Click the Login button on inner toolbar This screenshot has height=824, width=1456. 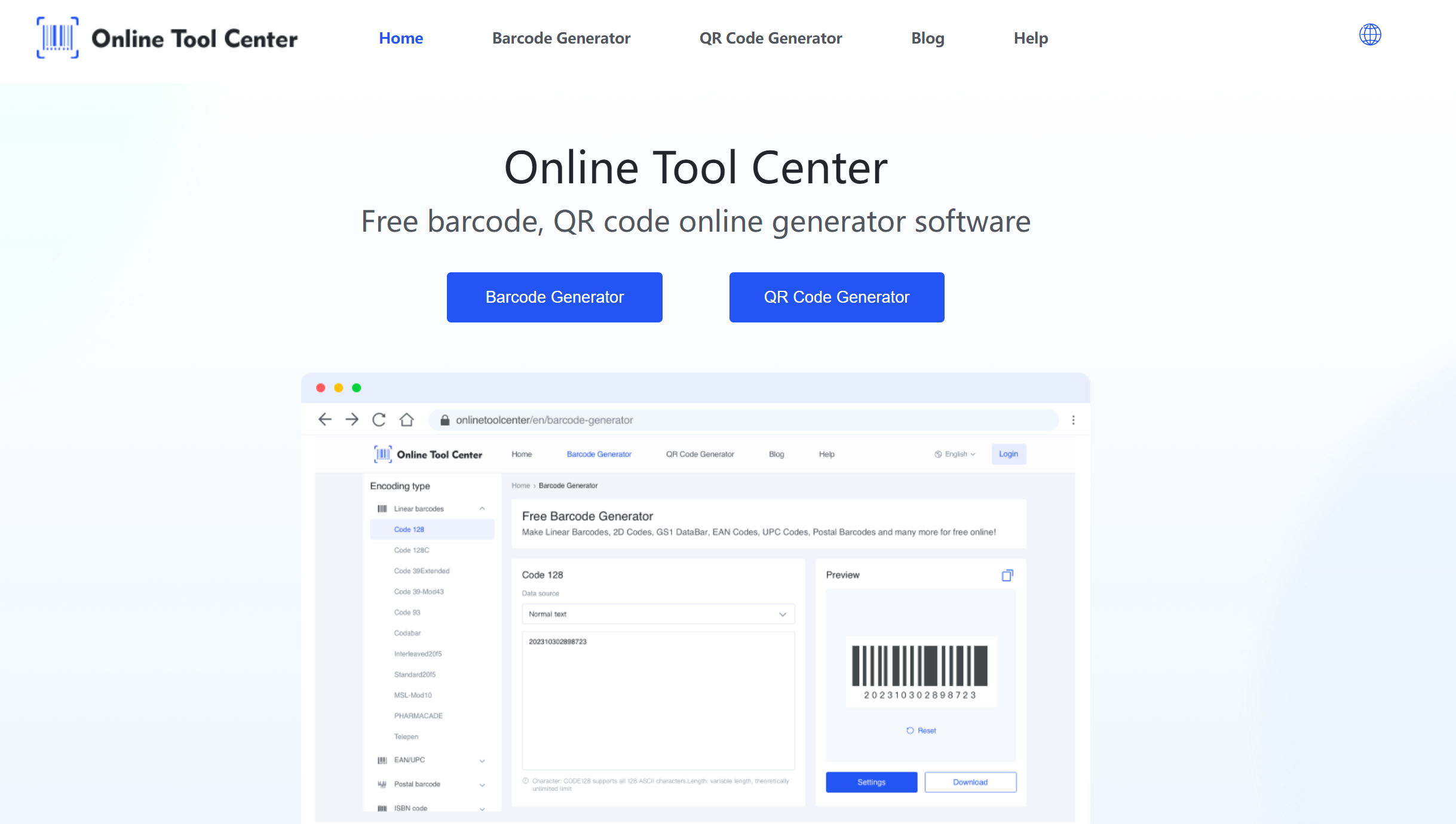tap(1008, 454)
